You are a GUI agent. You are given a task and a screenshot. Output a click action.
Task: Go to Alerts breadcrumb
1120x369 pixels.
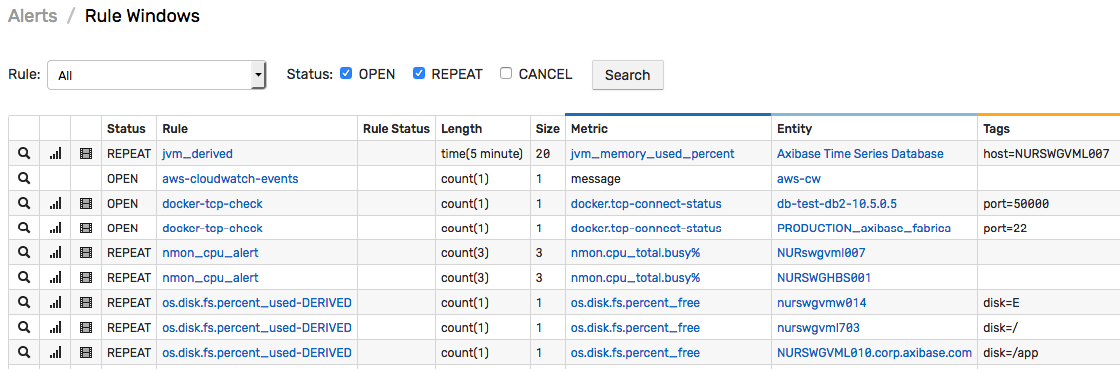[x=33, y=16]
